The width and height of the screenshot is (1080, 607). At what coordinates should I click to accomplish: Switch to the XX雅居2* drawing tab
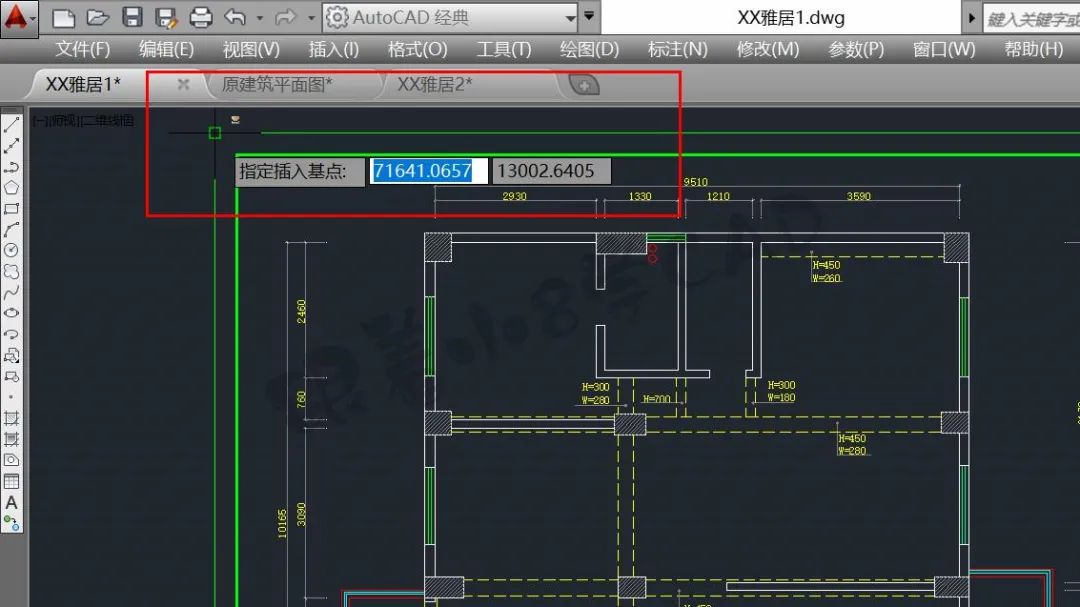point(435,84)
